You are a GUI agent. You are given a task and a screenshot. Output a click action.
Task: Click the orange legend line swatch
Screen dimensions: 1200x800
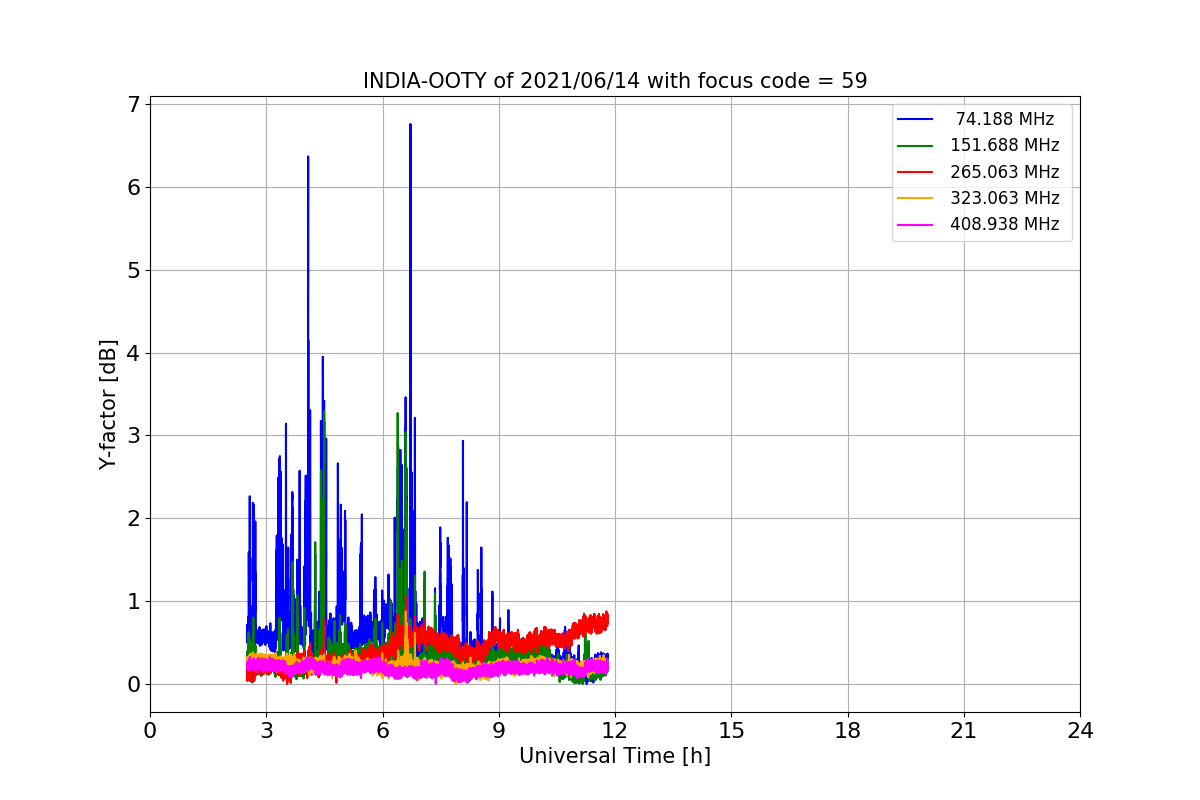[x=915, y=198]
